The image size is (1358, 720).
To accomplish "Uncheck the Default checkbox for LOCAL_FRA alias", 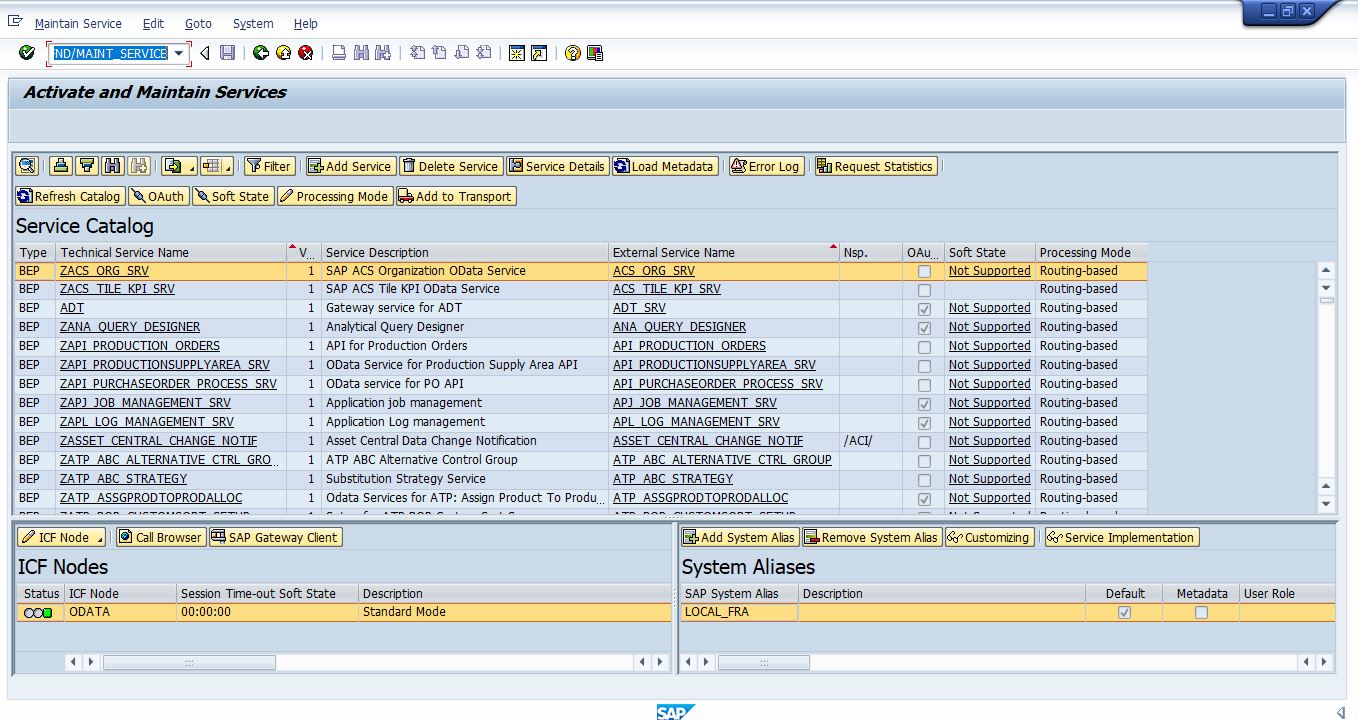I will coord(1123,612).
